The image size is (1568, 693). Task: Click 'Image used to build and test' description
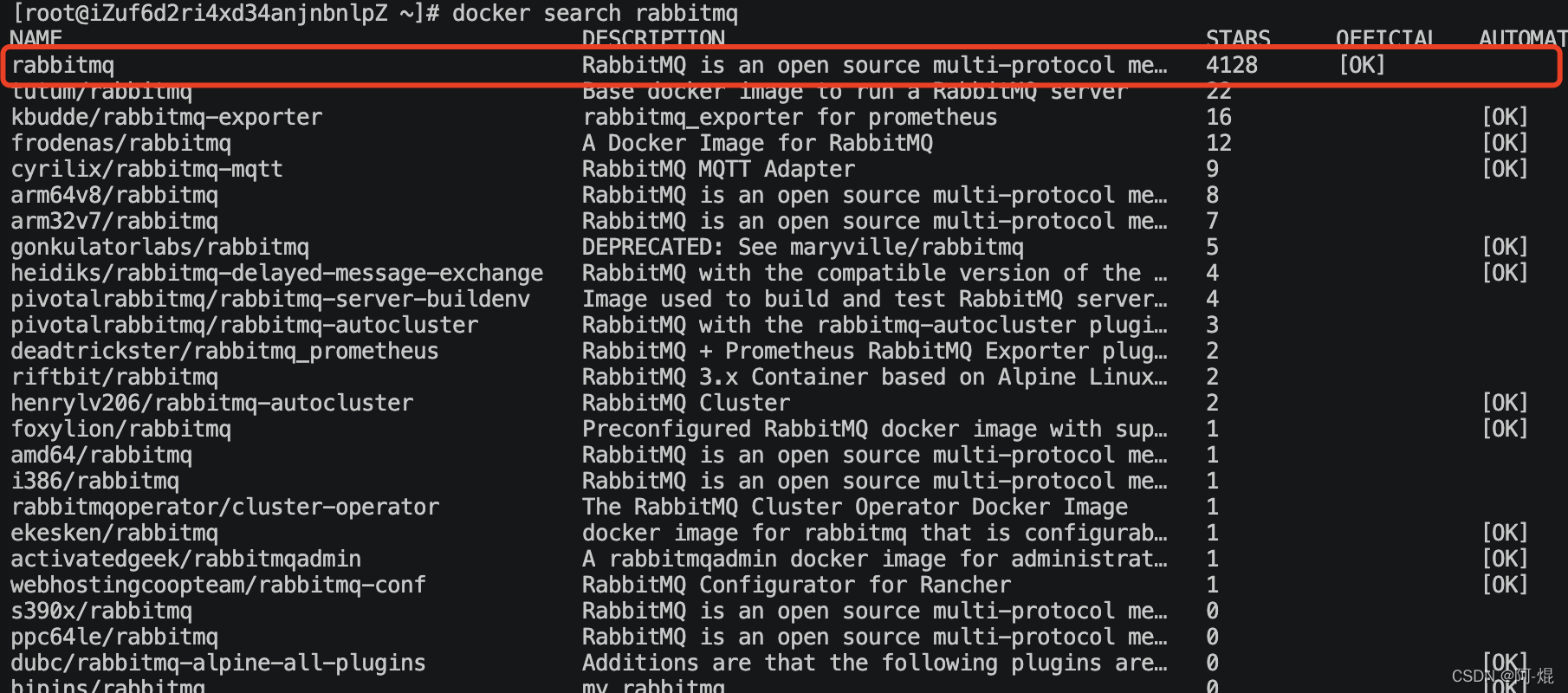875,299
